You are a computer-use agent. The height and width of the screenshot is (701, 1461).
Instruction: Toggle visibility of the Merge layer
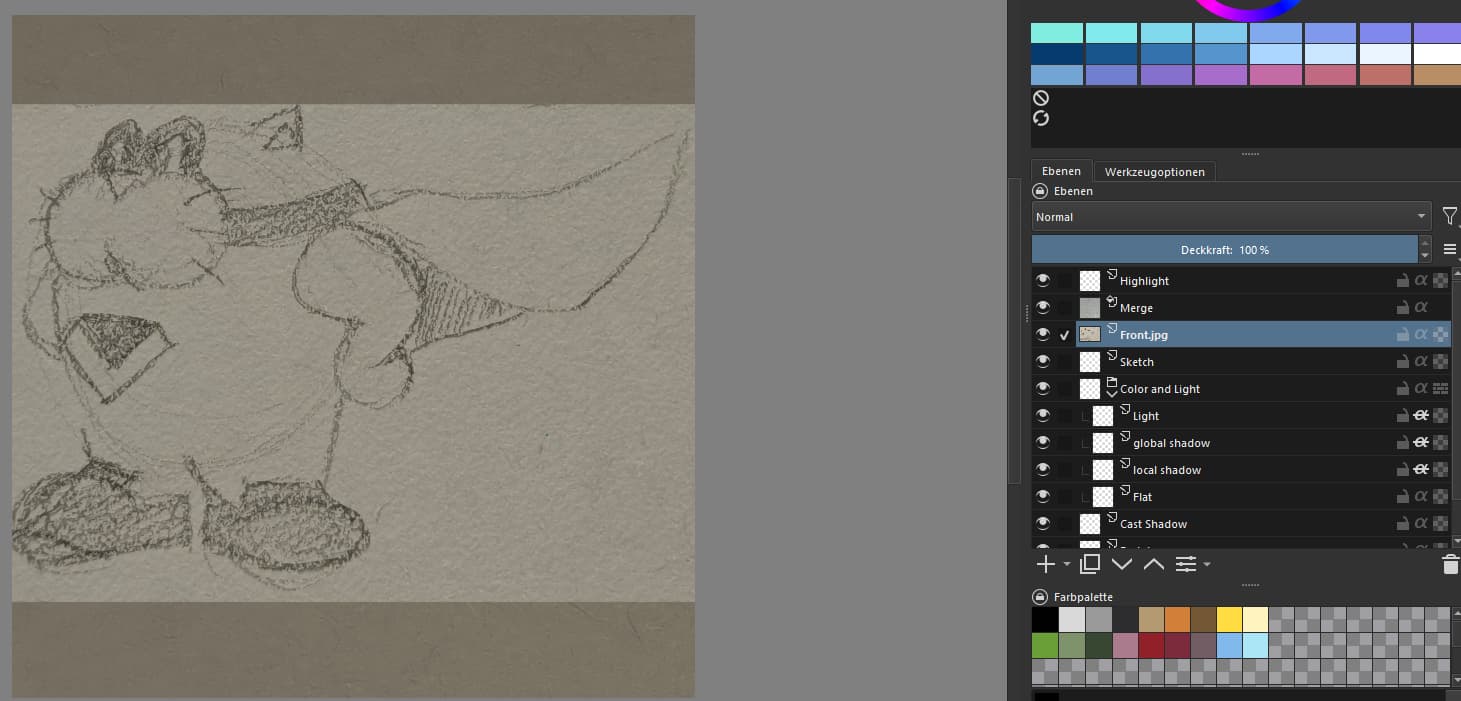point(1043,308)
